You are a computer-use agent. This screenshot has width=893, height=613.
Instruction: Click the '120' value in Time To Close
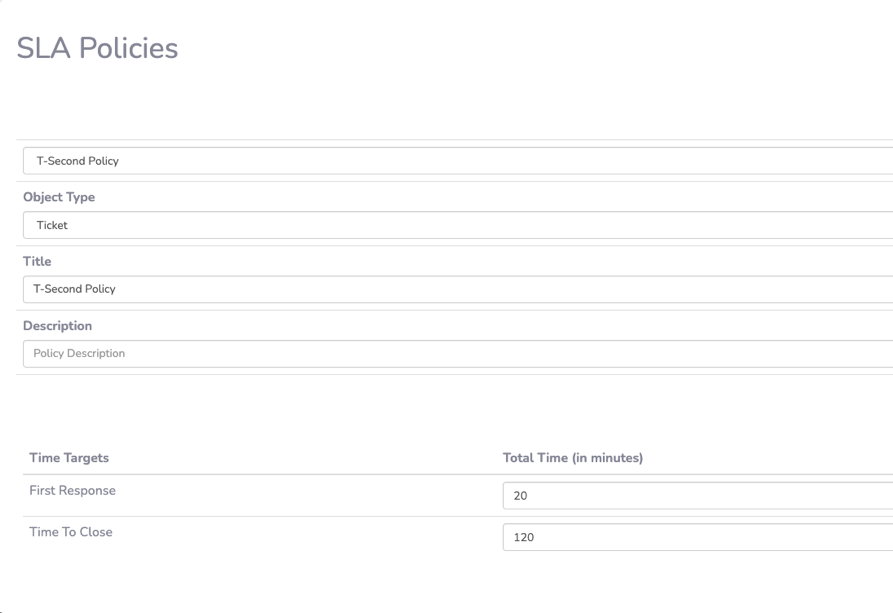point(524,538)
